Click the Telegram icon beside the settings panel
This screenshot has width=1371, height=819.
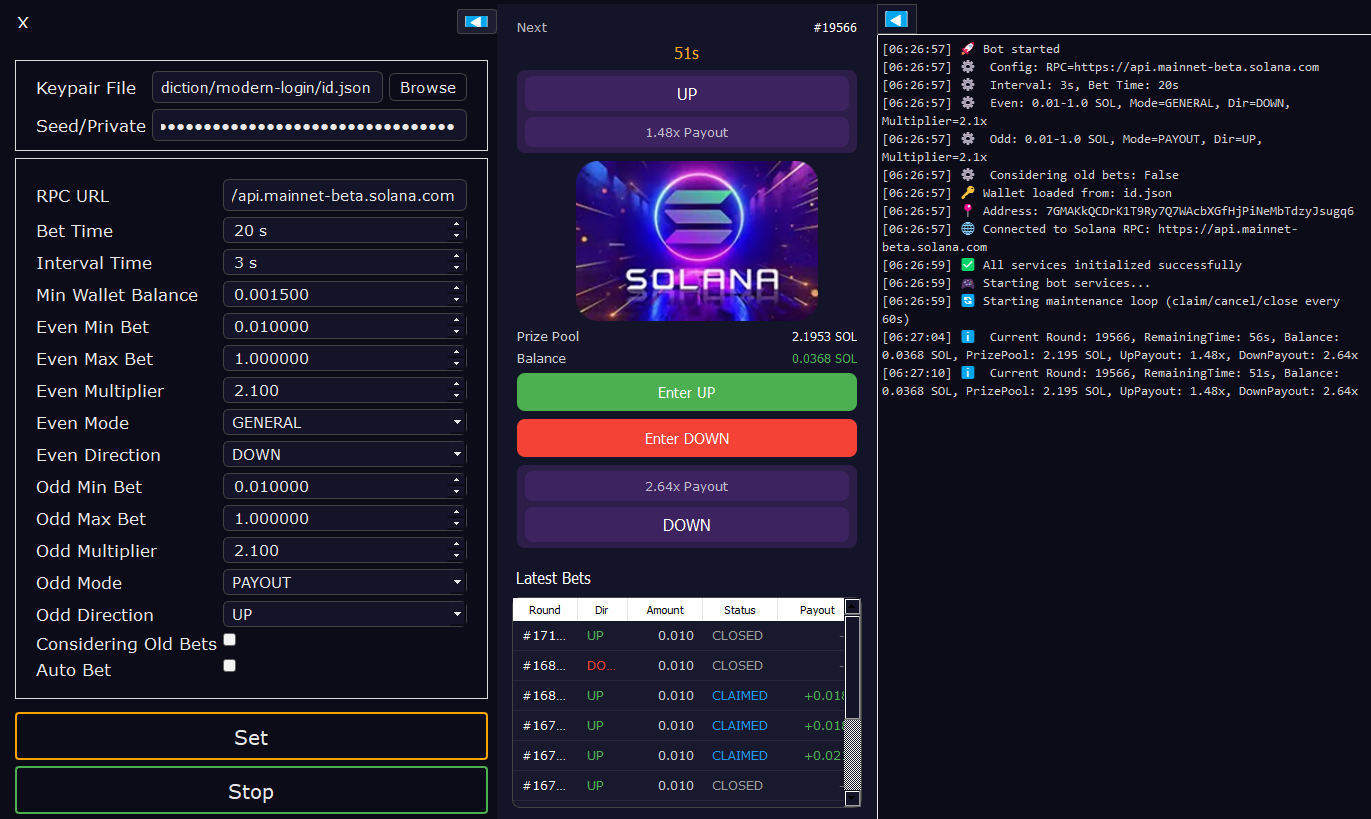[476, 20]
